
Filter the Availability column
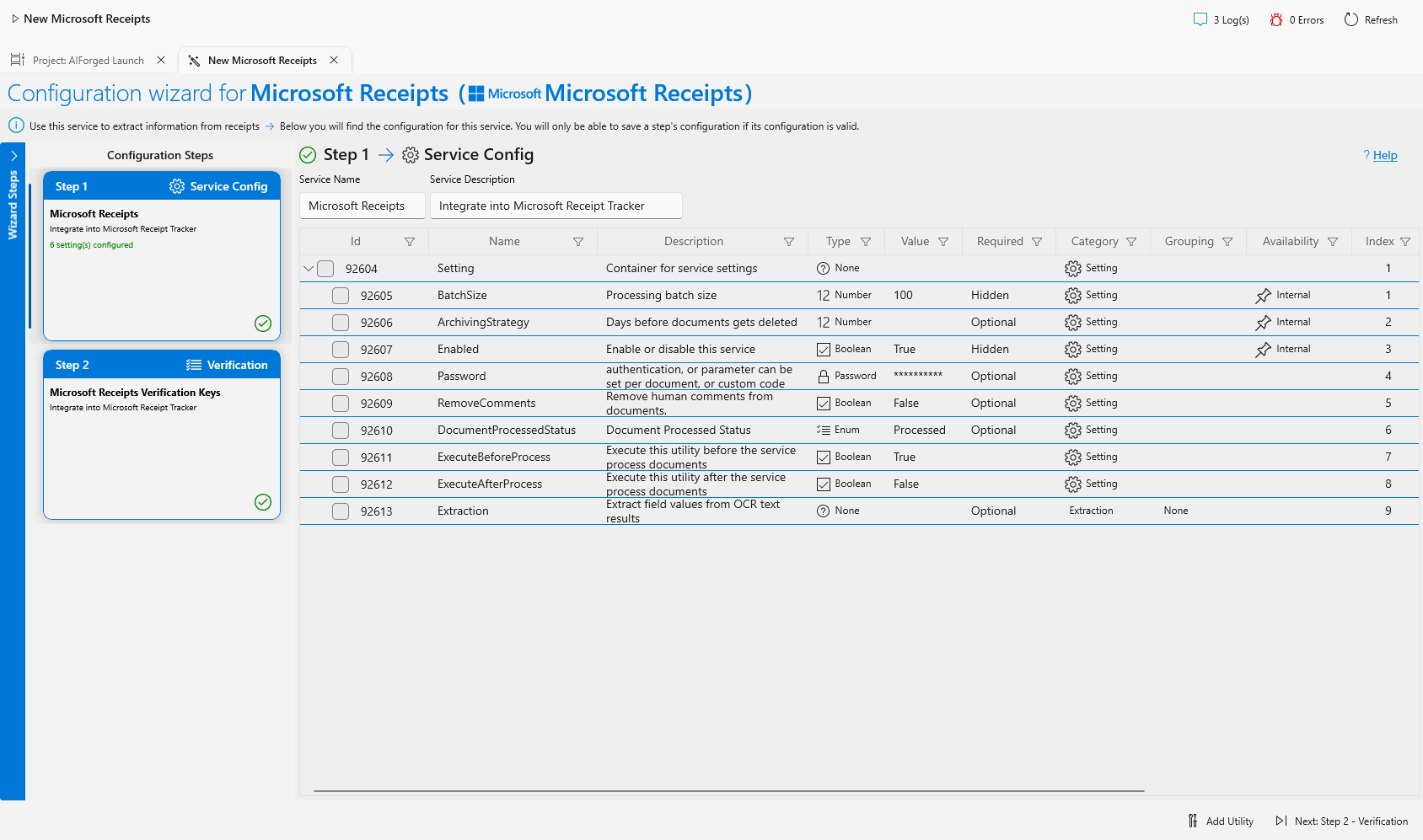point(1333,242)
